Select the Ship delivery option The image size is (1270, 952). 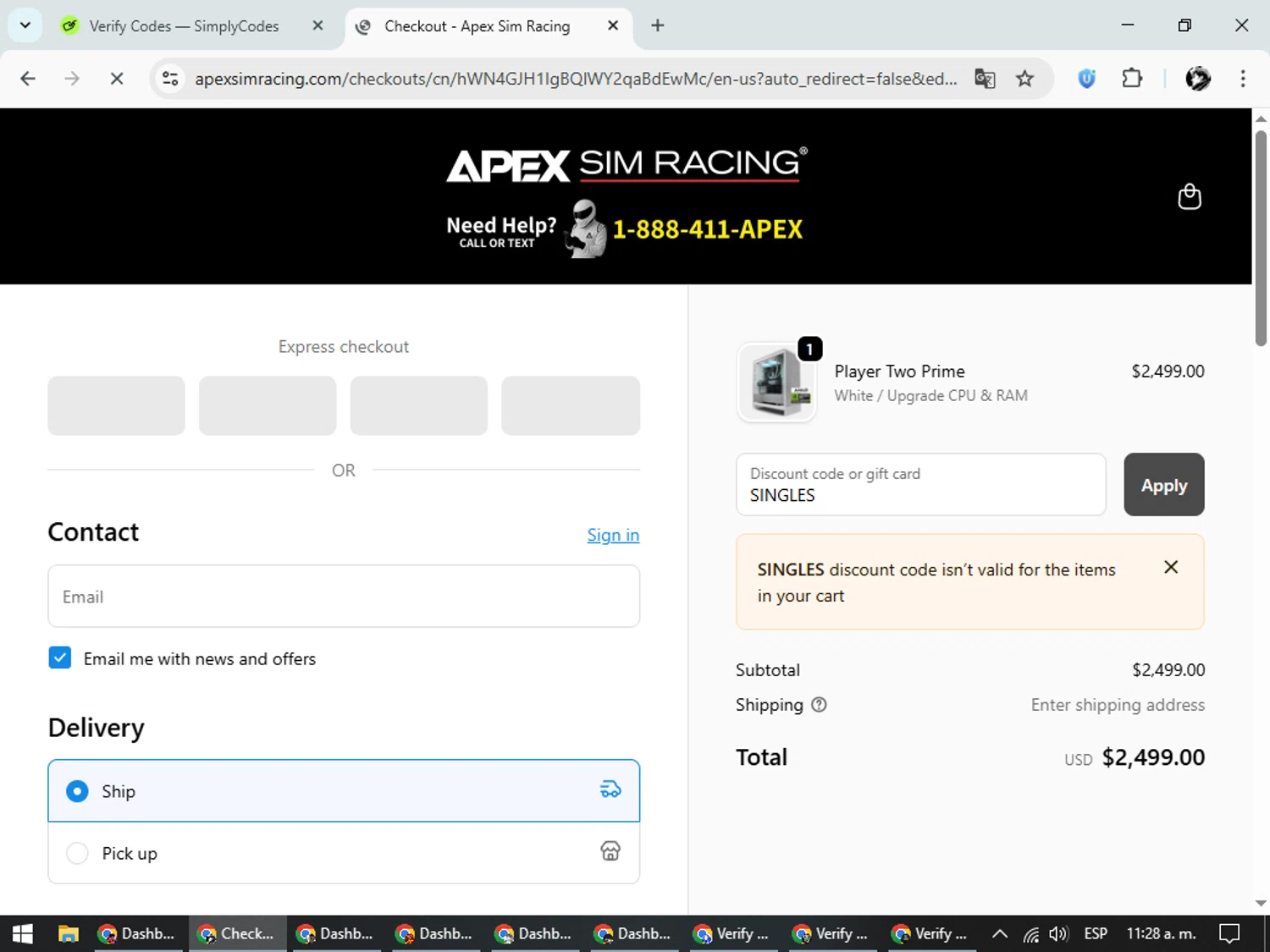pos(344,790)
